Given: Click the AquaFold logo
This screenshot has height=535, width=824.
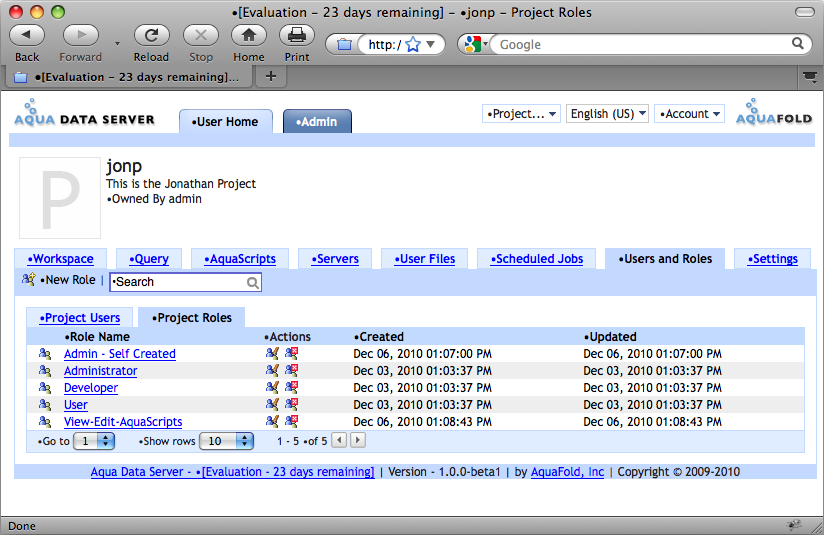Looking at the screenshot, I should pyautogui.click(x=774, y=112).
